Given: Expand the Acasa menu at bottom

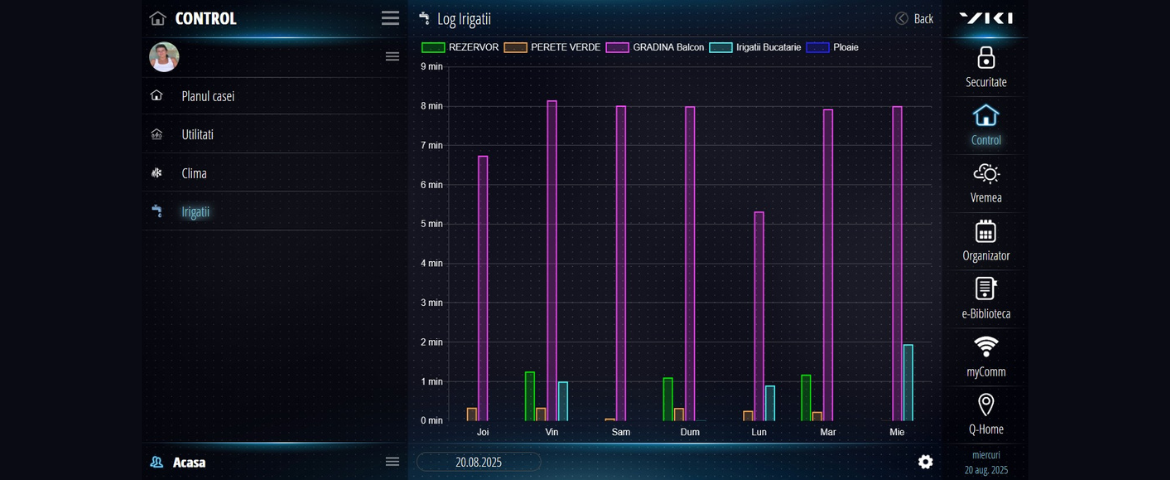Looking at the screenshot, I should (x=392, y=461).
